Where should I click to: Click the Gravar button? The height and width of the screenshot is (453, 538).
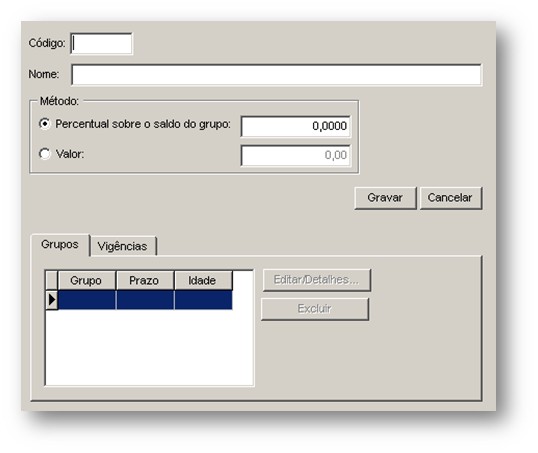pos(385,198)
